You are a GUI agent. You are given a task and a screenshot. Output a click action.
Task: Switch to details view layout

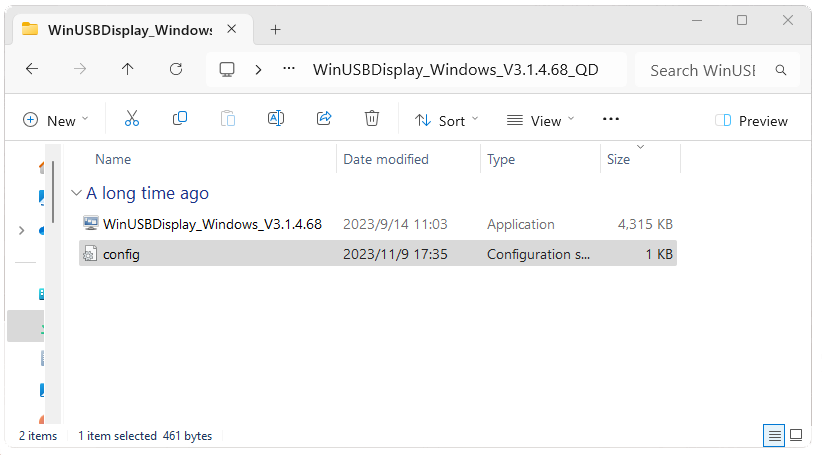coord(773,436)
